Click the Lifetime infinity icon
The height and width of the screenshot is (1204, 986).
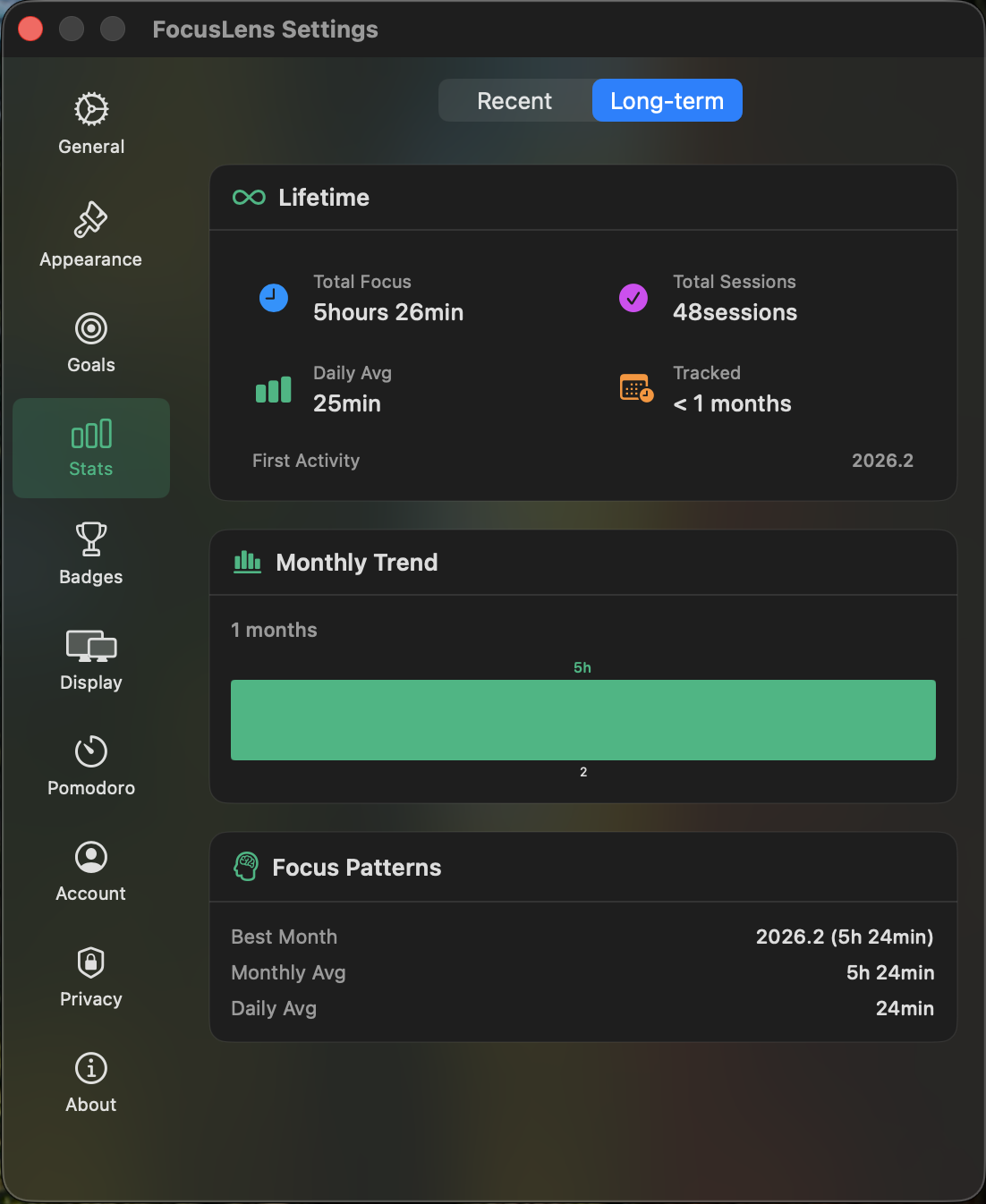click(x=249, y=198)
